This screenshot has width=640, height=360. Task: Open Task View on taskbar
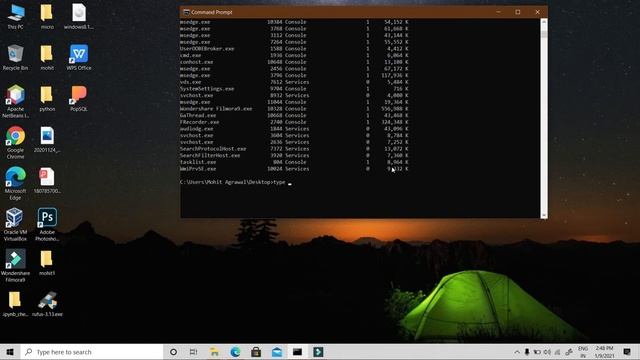coord(193,352)
